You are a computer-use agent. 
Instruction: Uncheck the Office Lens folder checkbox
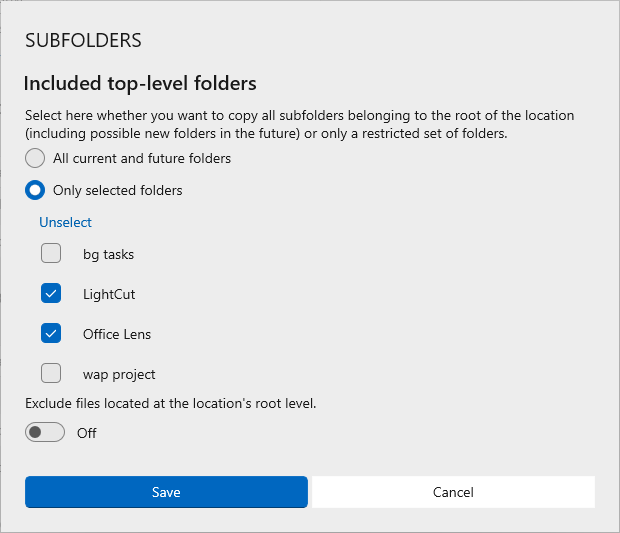pyautogui.click(x=51, y=334)
